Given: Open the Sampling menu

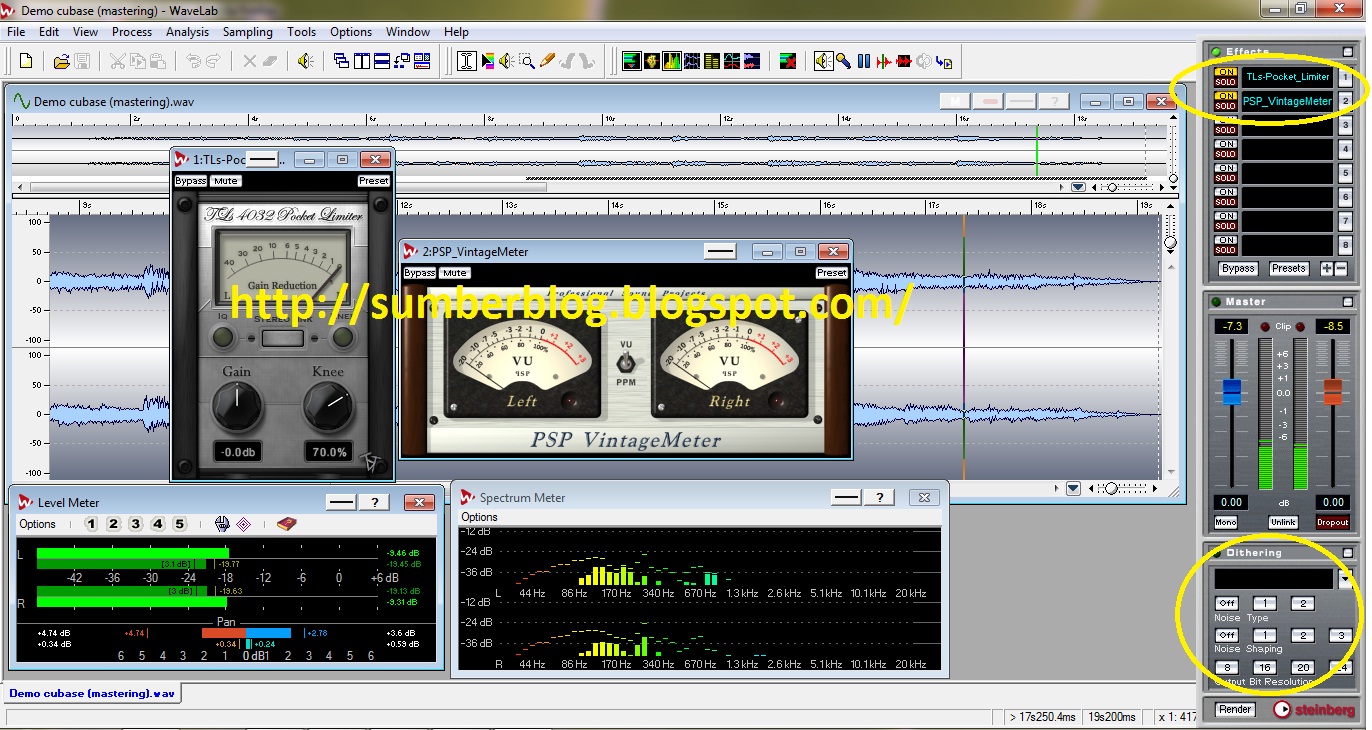Looking at the screenshot, I should coord(248,32).
